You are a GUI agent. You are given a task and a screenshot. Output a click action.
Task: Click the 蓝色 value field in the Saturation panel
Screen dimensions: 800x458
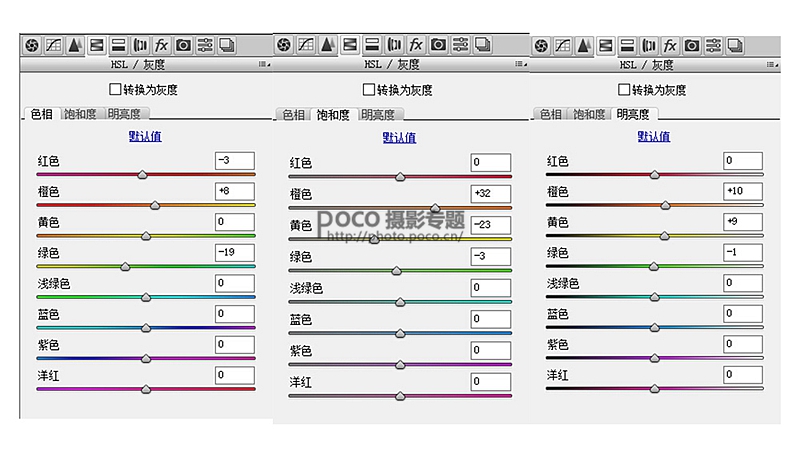(x=491, y=319)
